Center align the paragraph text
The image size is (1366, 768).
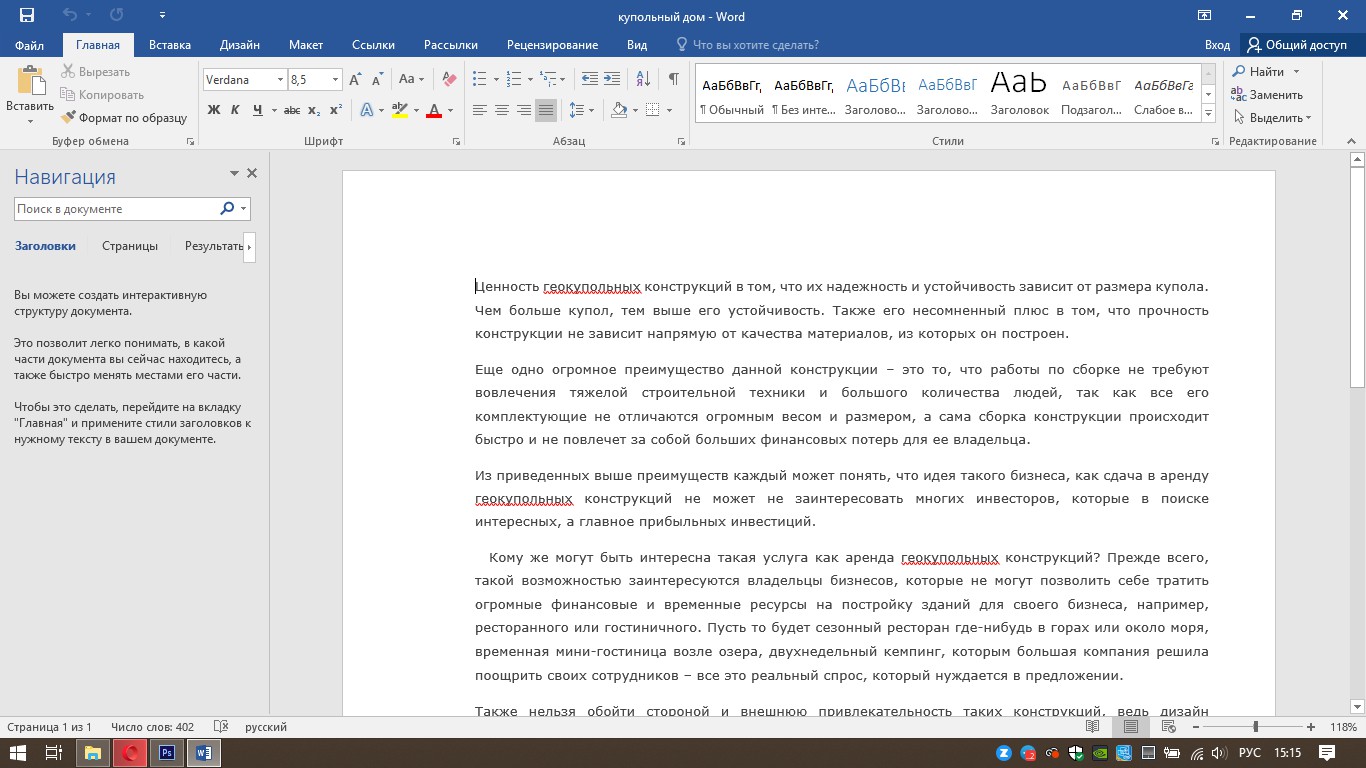(x=502, y=110)
